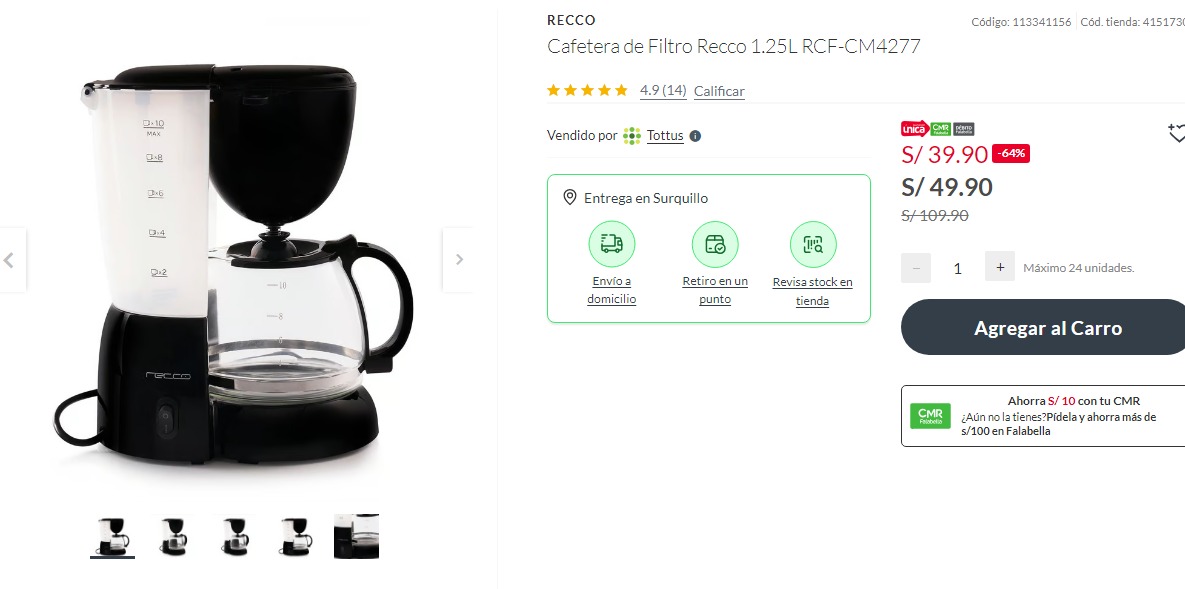The height and width of the screenshot is (589, 1185).
Task: Show previous product image with left arrow
Action: (x=10, y=260)
